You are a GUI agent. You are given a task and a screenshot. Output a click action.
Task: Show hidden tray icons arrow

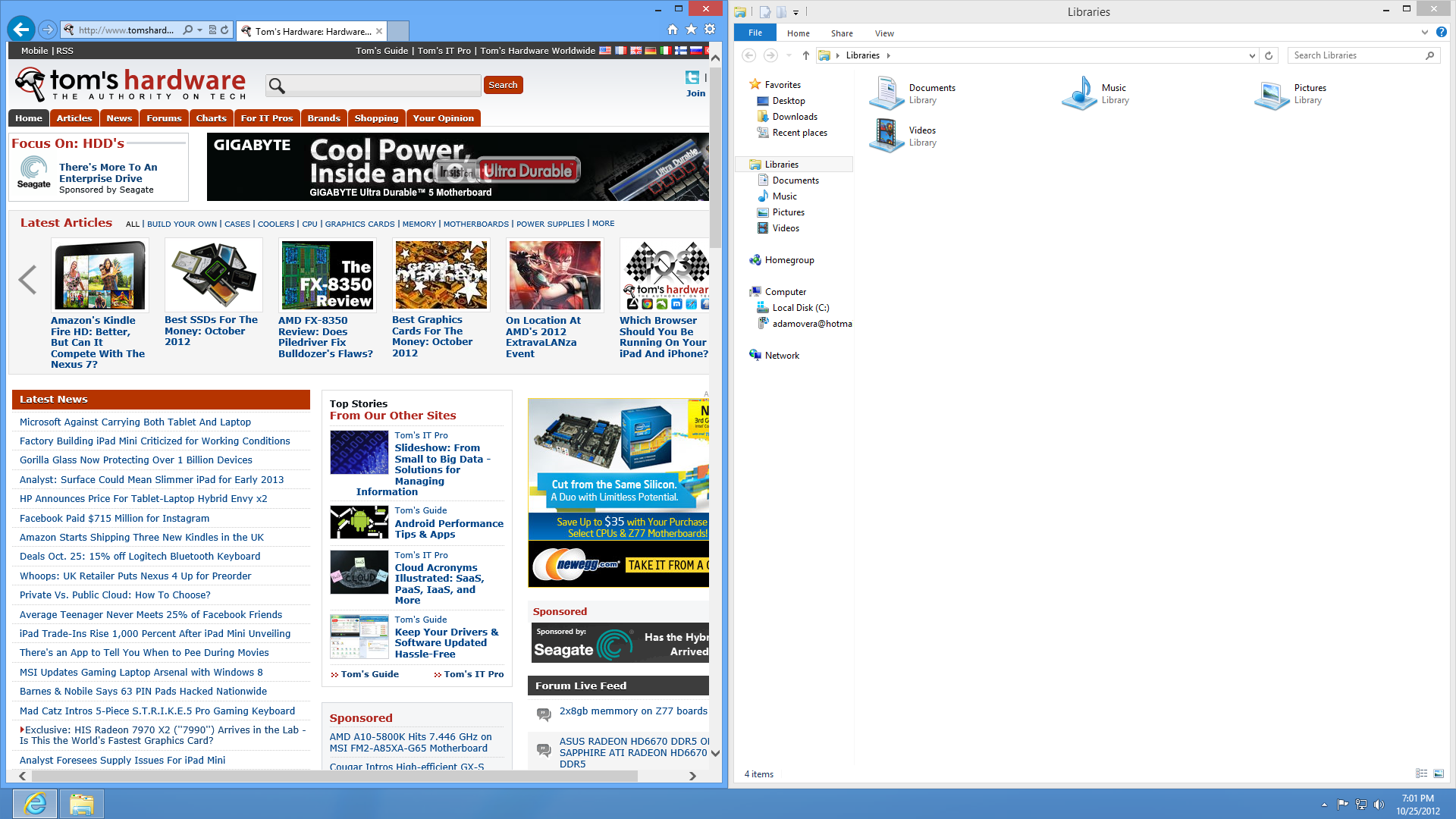point(1324,805)
